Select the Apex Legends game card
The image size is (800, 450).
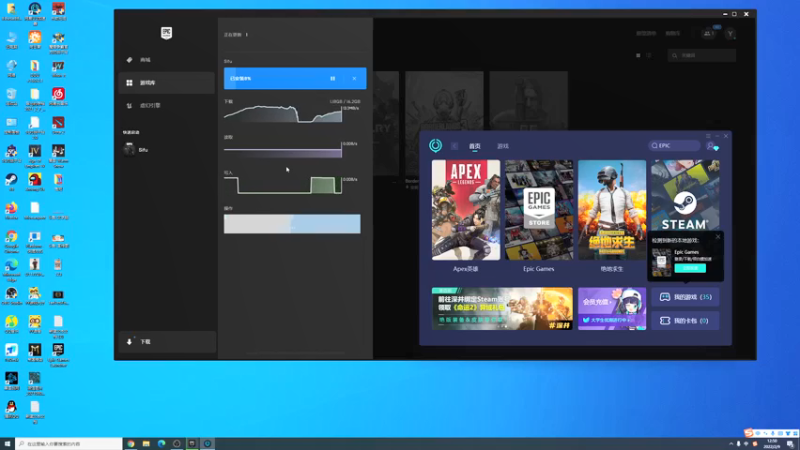click(466, 210)
